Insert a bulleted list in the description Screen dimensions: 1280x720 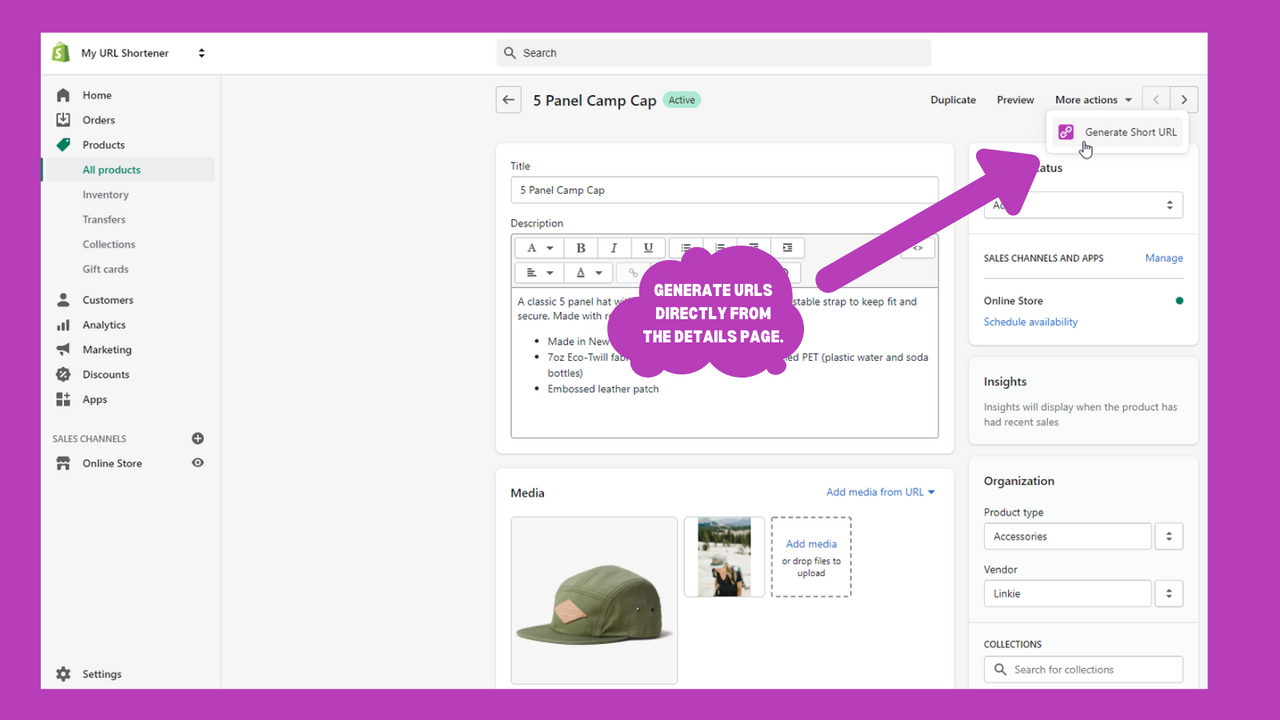coord(686,247)
